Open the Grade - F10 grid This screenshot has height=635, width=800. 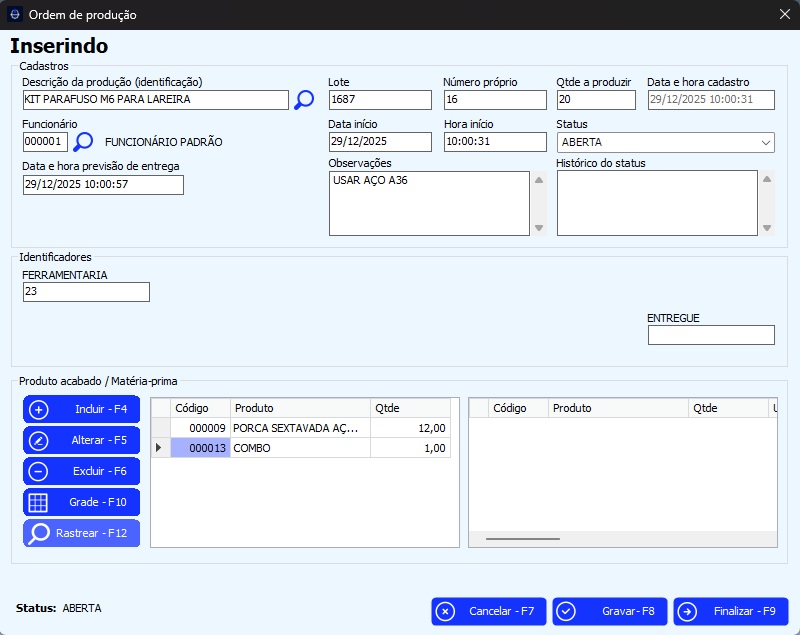82,502
